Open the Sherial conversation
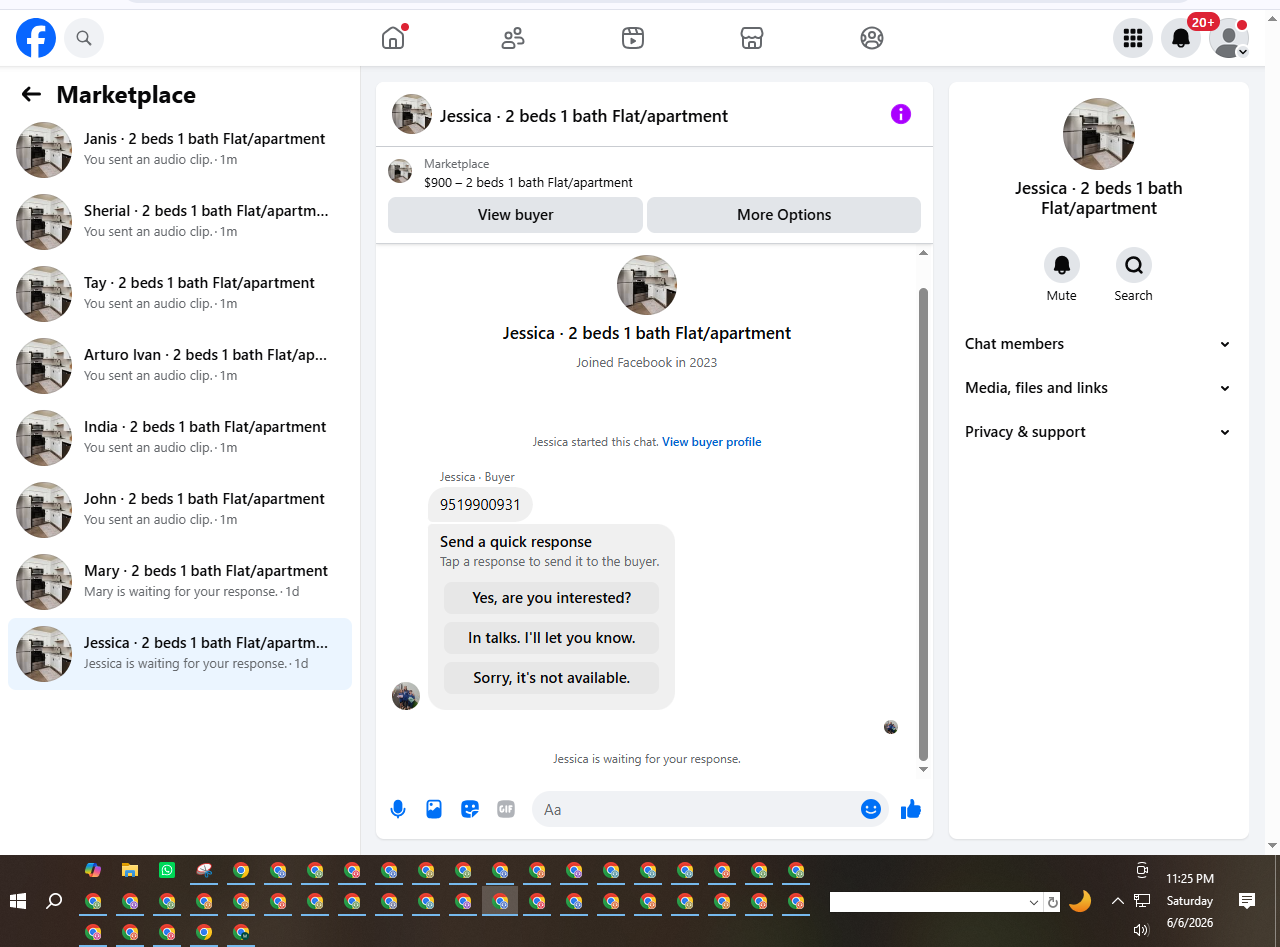Viewport: 1280px width, 947px height. click(x=180, y=222)
